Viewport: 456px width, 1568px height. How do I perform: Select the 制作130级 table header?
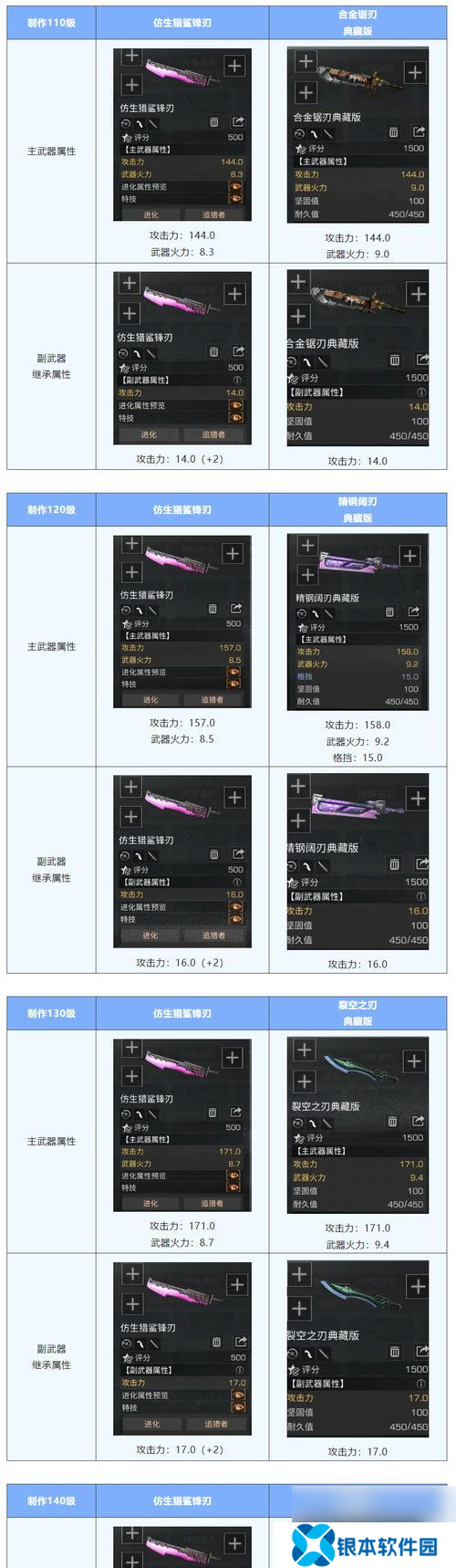pos(51,1013)
